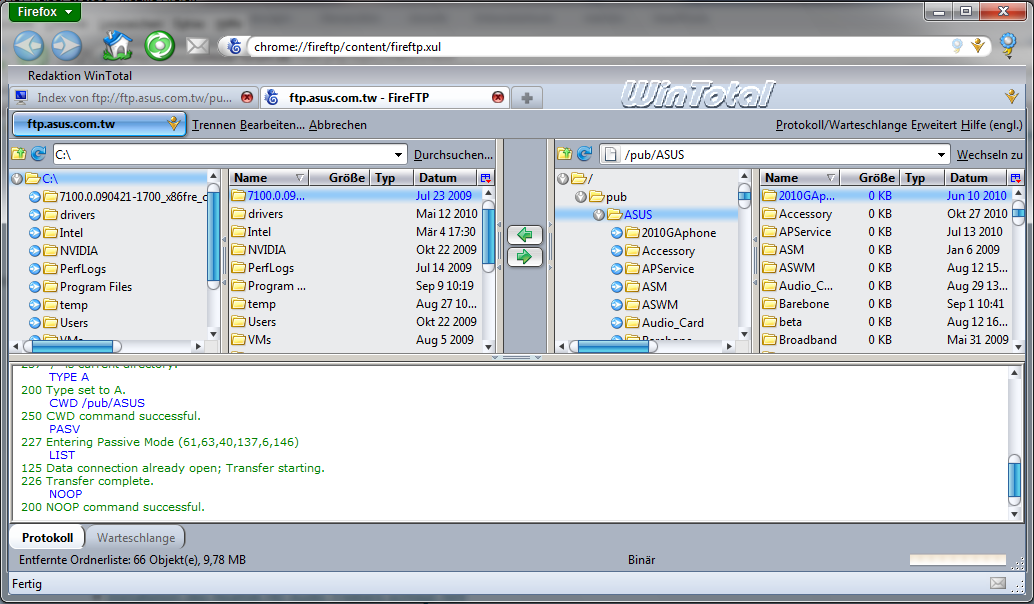
Task: Expand the local path C:\ dropdown
Action: [398, 155]
